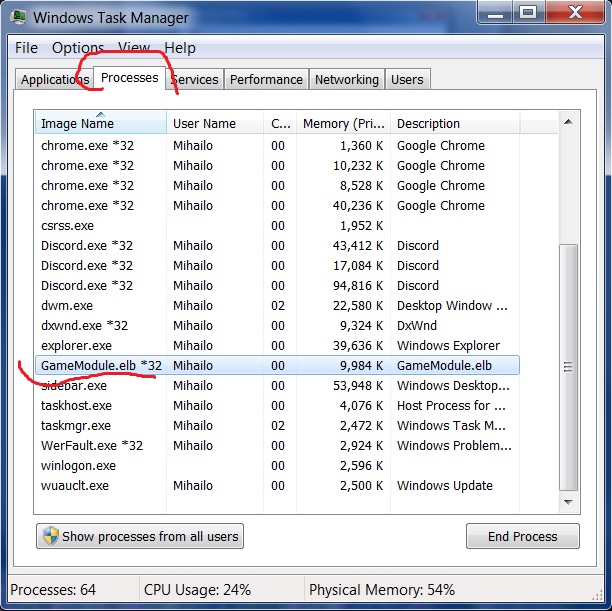
Task: Click the DxWnd description cell
Action: click(x=417, y=326)
